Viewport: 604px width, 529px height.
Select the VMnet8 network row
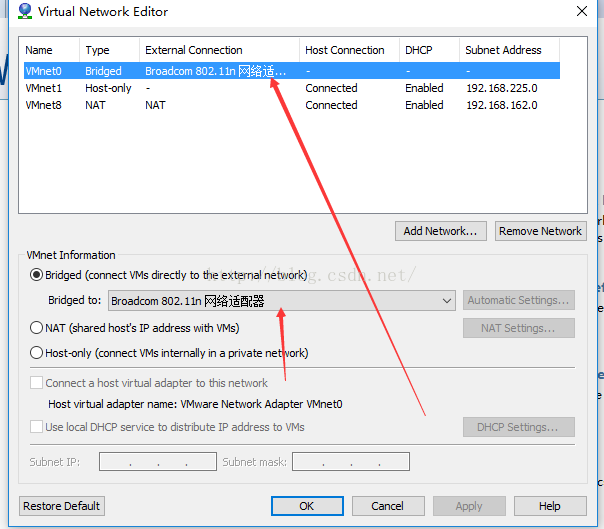[292, 105]
